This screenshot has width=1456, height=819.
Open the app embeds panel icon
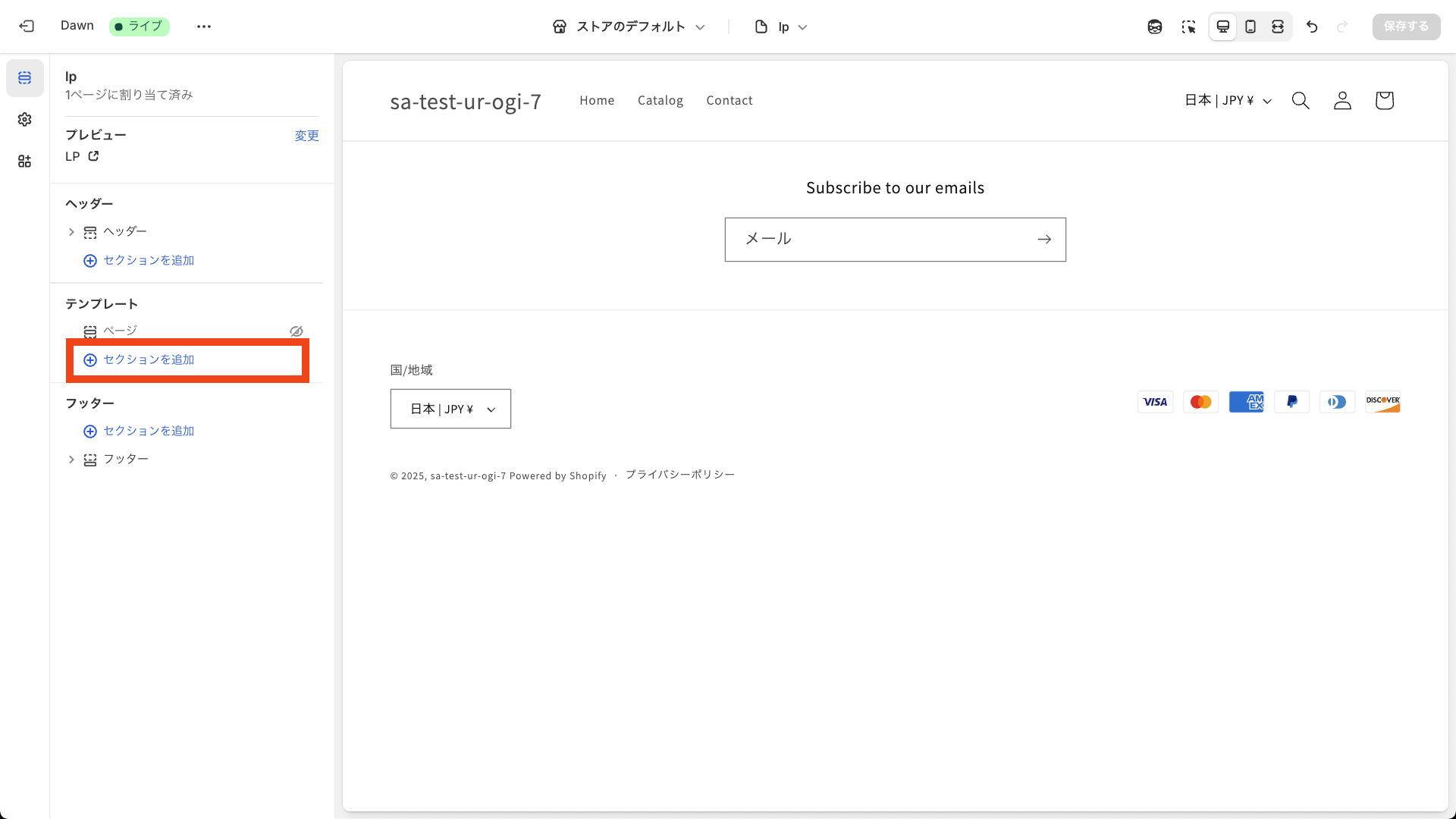coord(24,161)
